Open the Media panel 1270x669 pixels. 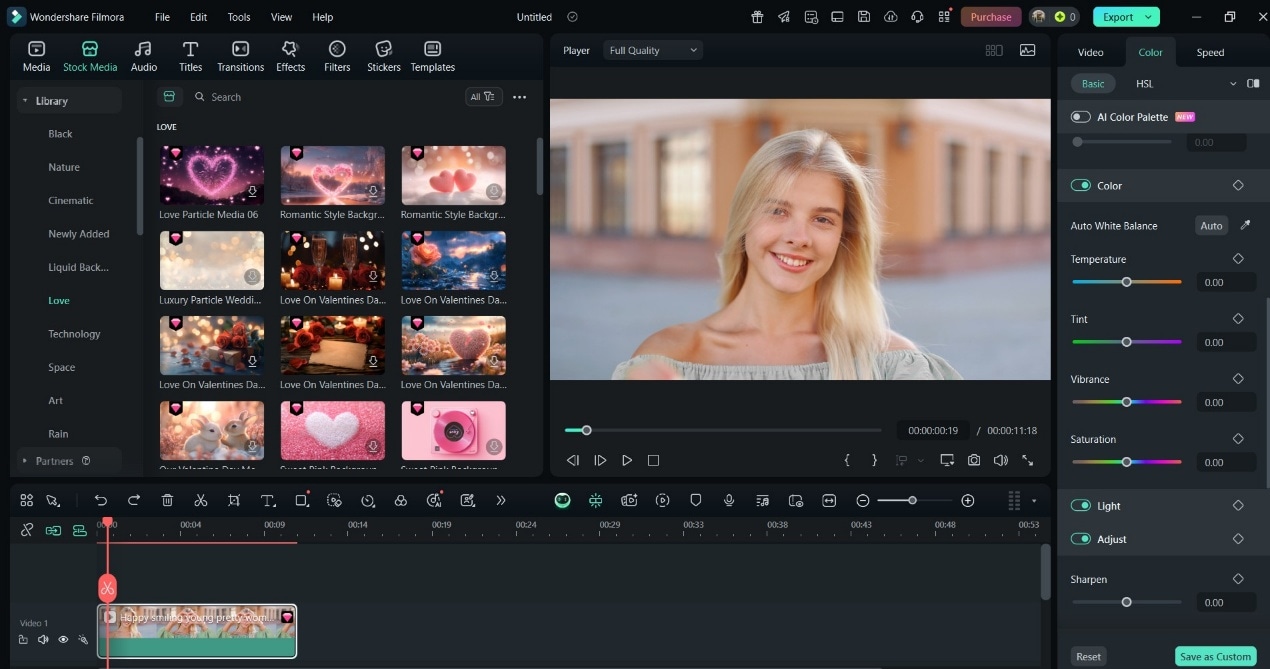coord(37,56)
